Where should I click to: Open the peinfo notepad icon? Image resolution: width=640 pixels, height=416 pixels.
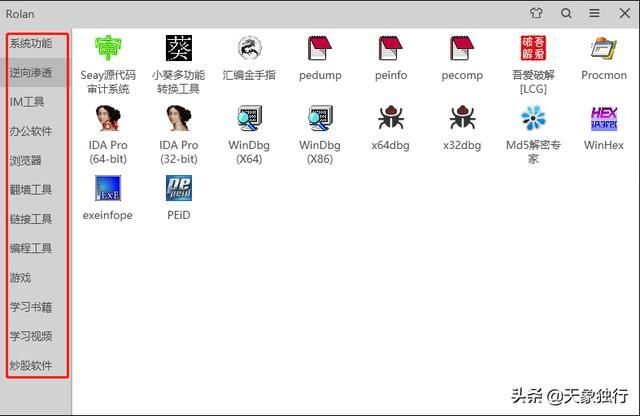(x=391, y=48)
